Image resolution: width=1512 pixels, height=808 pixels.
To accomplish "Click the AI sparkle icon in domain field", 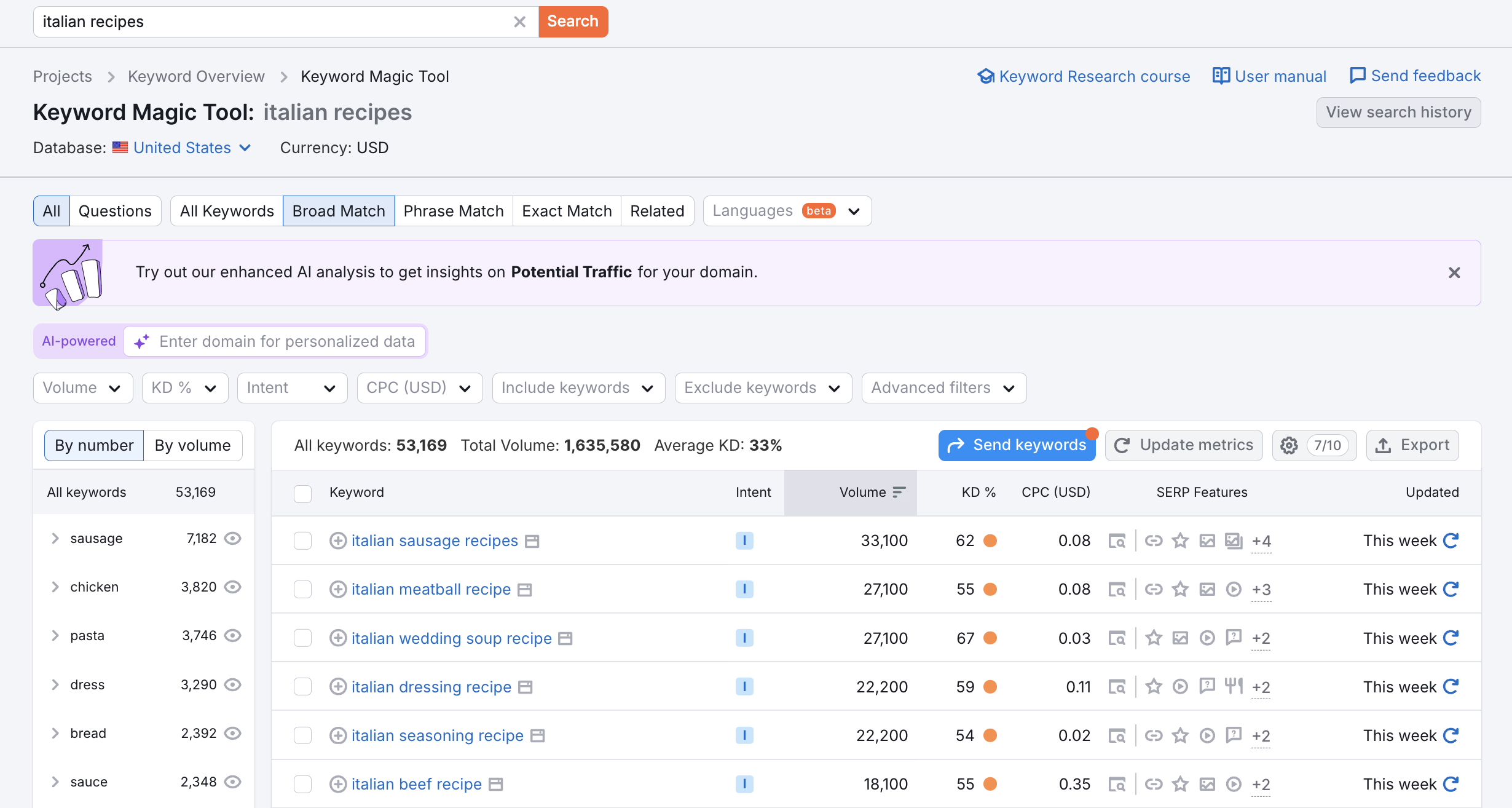I will (142, 341).
